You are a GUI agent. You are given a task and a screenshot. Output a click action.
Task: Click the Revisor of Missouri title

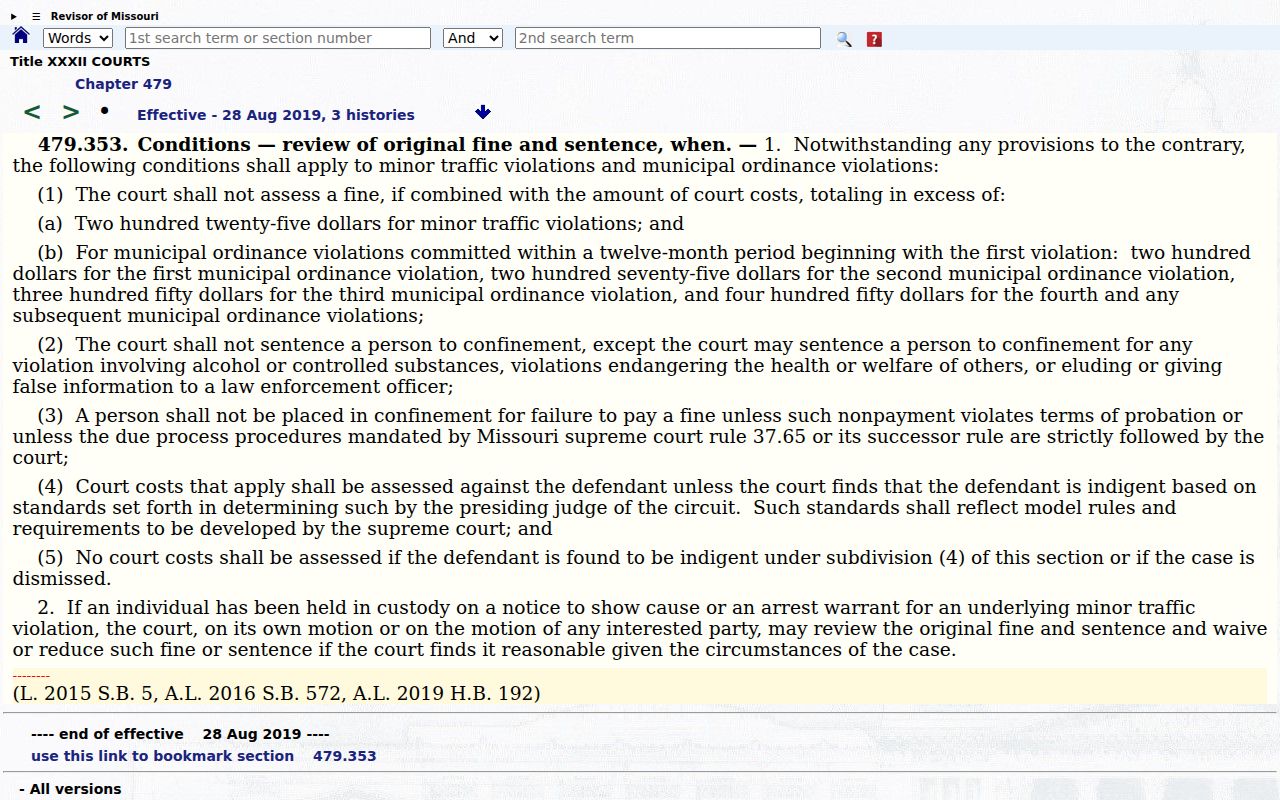click(105, 16)
